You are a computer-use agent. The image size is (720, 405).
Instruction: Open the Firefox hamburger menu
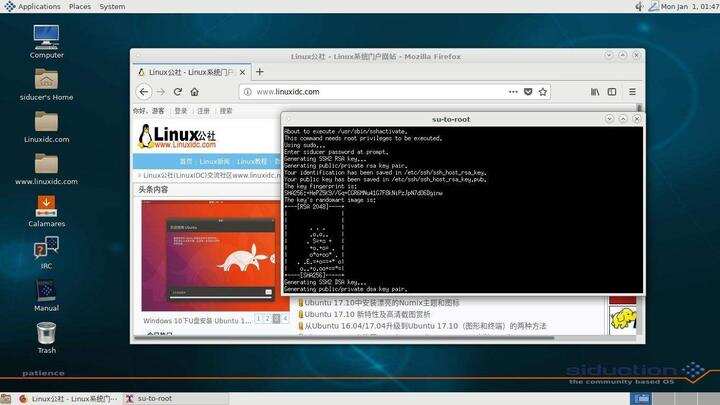pyautogui.click(x=632, y=92)
